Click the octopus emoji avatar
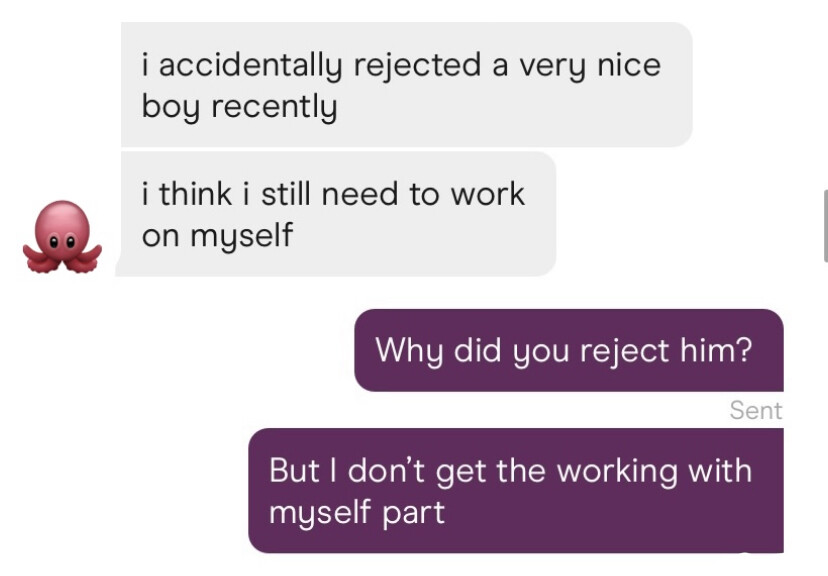 click(x=62, y=237)
